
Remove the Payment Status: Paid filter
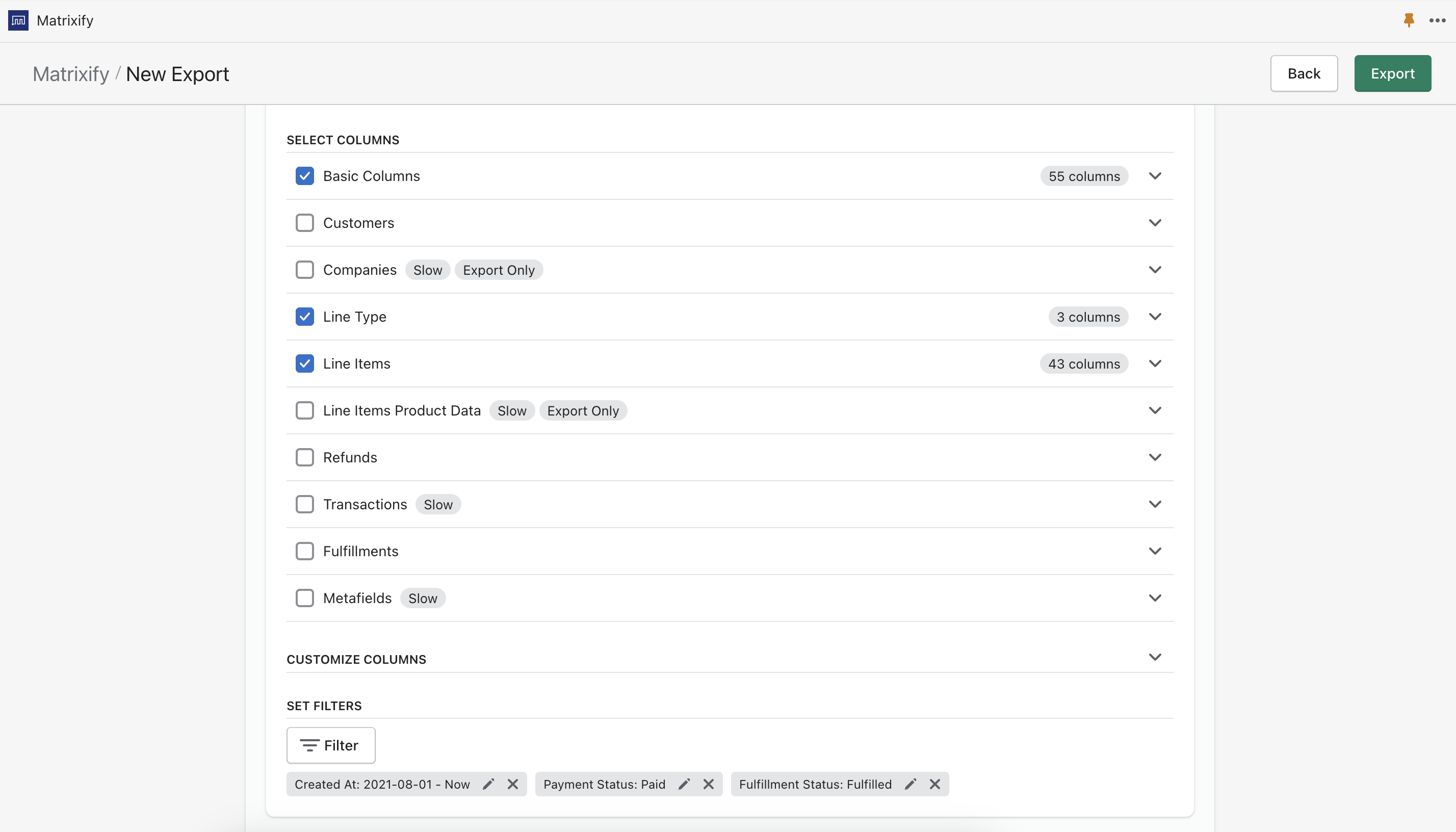click(x=709, y=784)
